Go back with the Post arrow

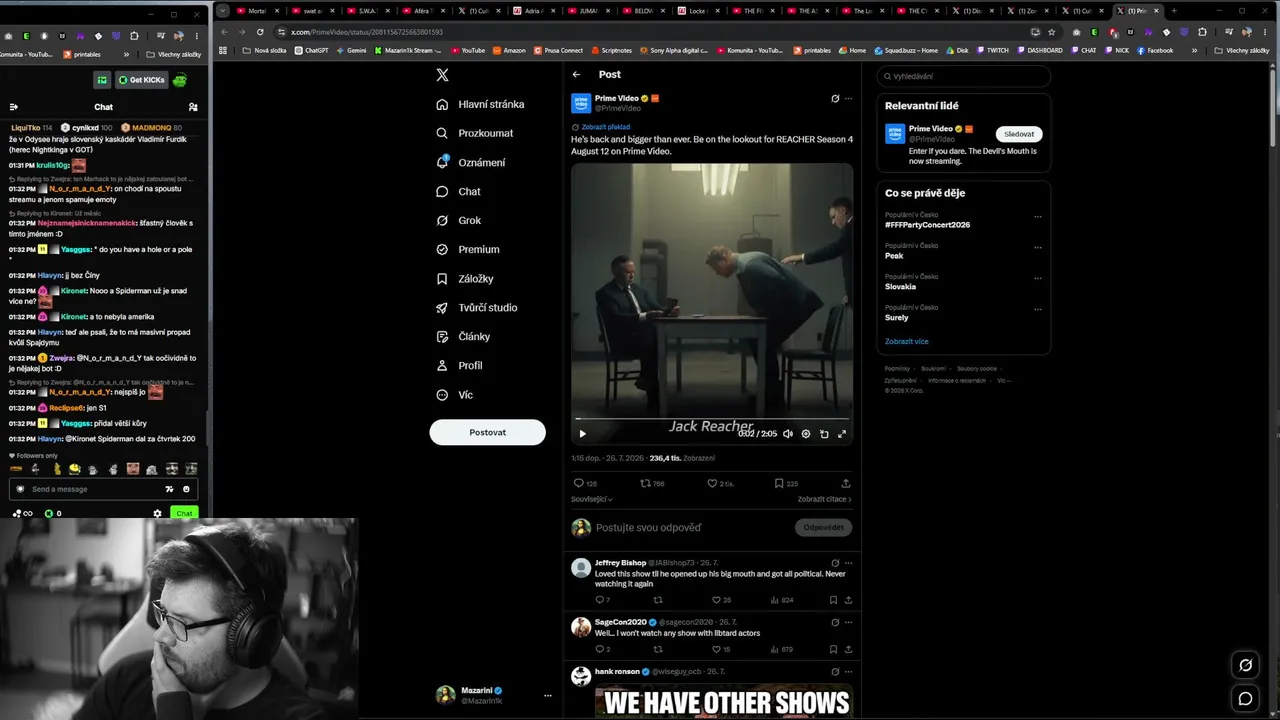pyautogui.click(x=576, y=74)
